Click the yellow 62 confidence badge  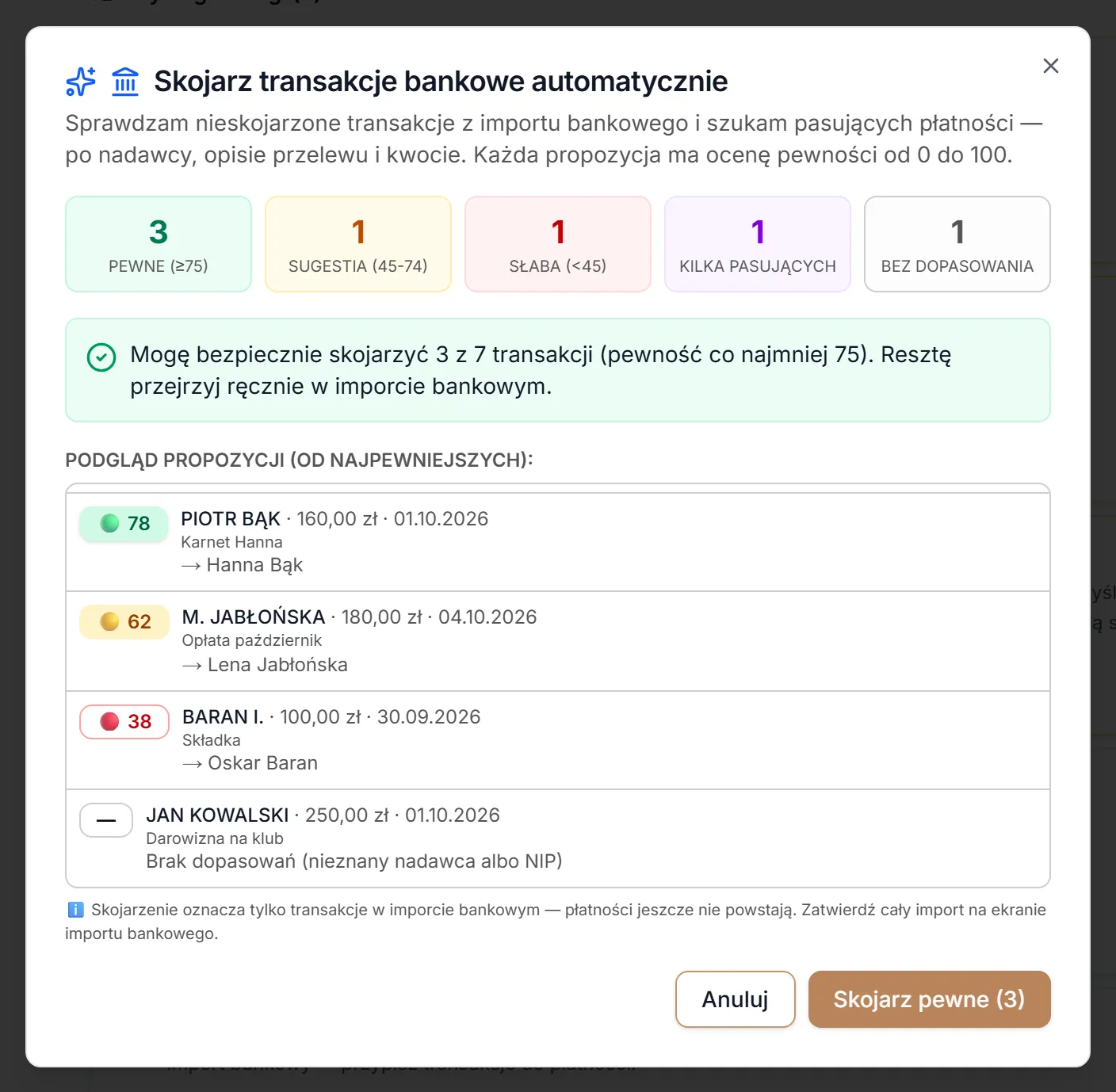pyautogui.click(x=124, y=622)
